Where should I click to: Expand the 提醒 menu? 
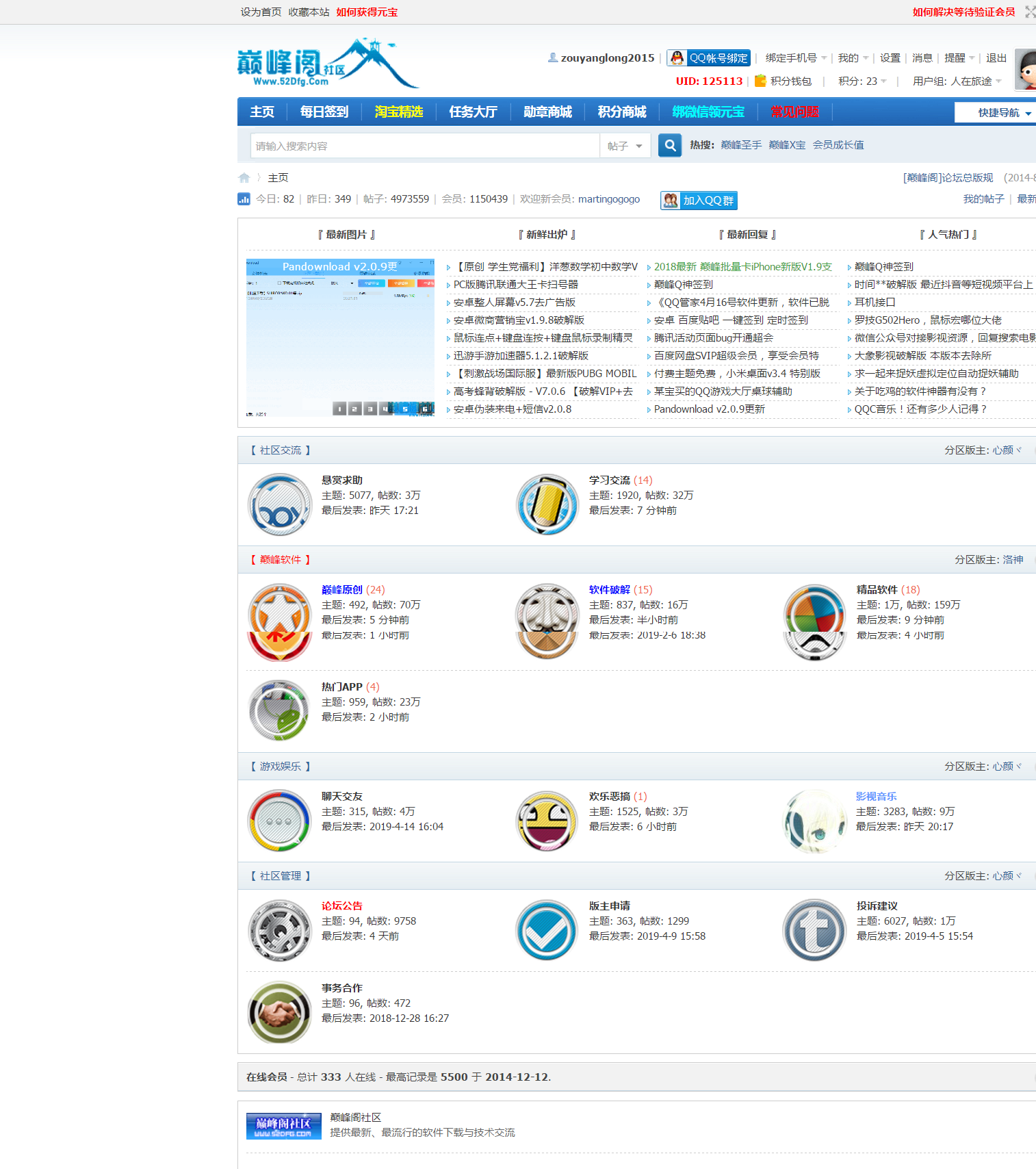959,58
